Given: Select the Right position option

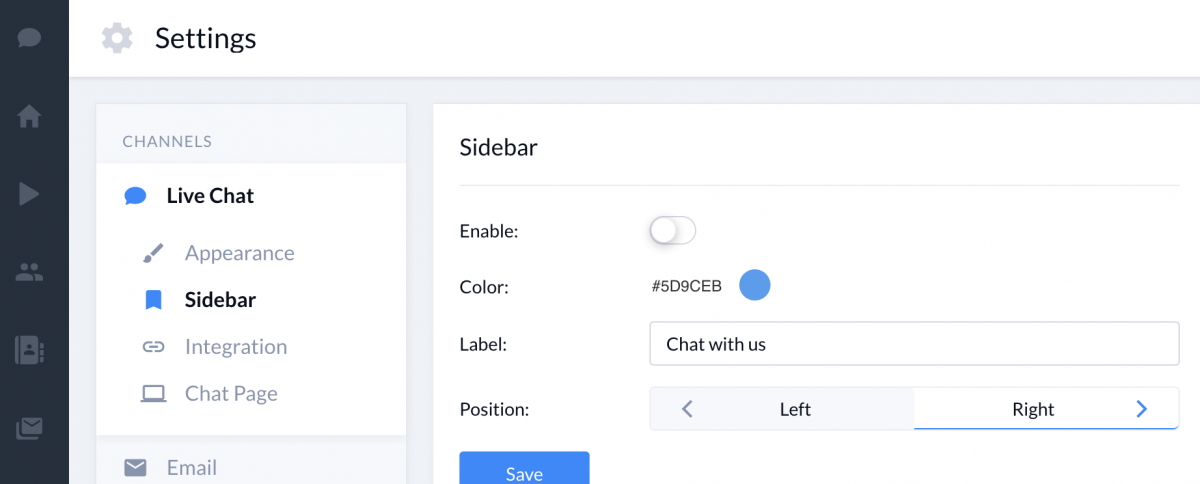Looking at the screenshot, I should [1033, 409].
